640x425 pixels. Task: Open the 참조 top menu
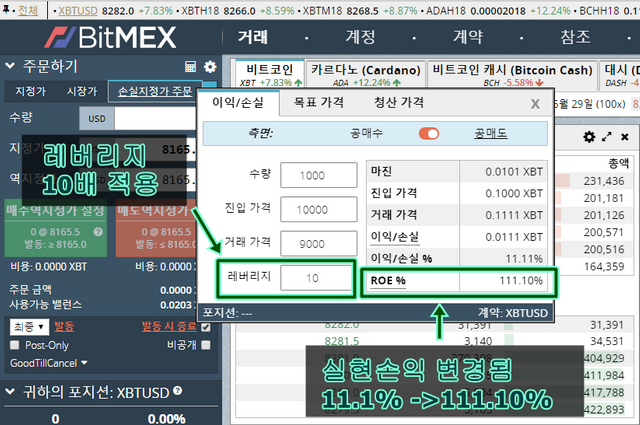tap(575, 37)
